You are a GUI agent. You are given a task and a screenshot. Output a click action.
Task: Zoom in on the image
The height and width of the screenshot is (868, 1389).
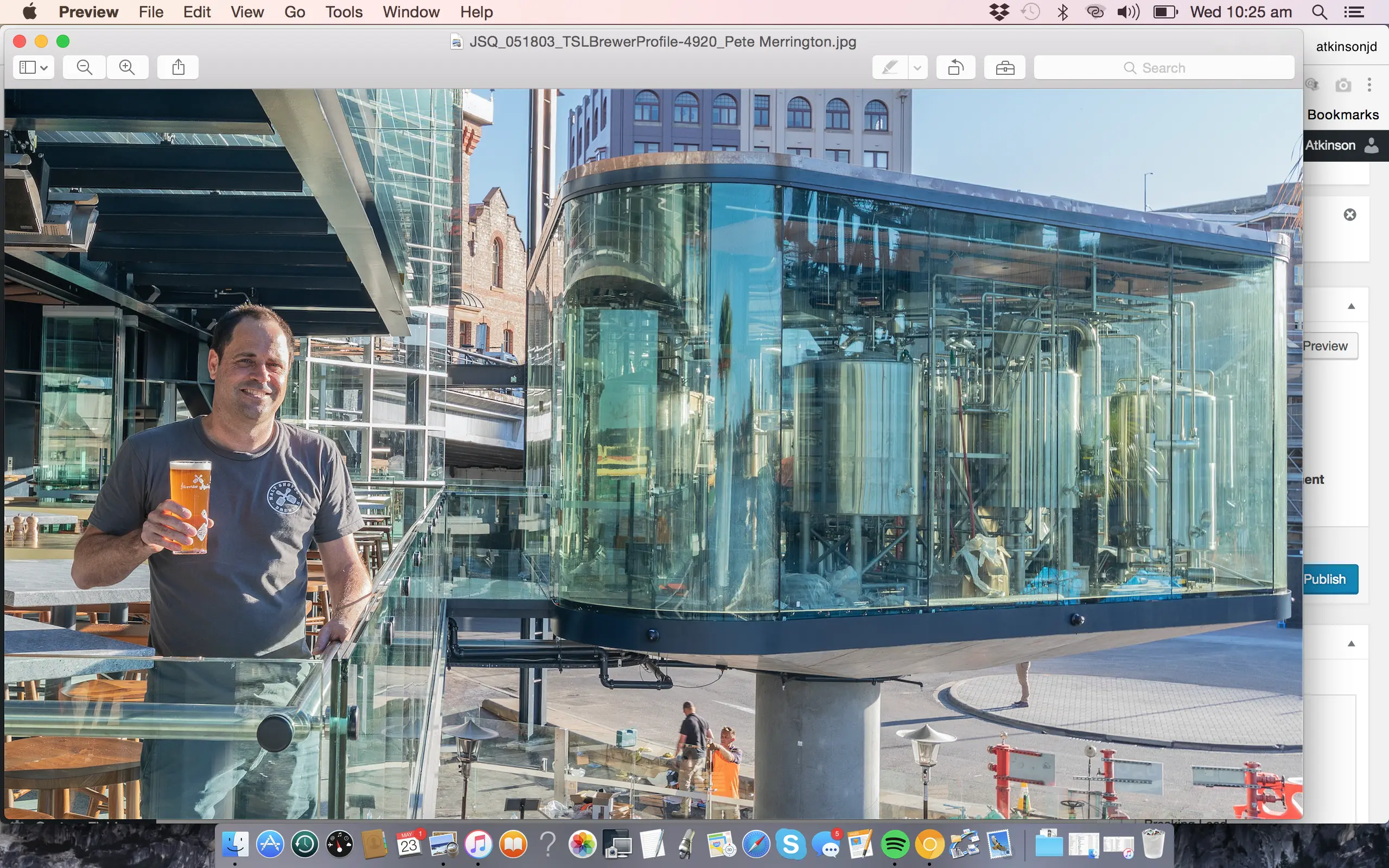[127, 68]
